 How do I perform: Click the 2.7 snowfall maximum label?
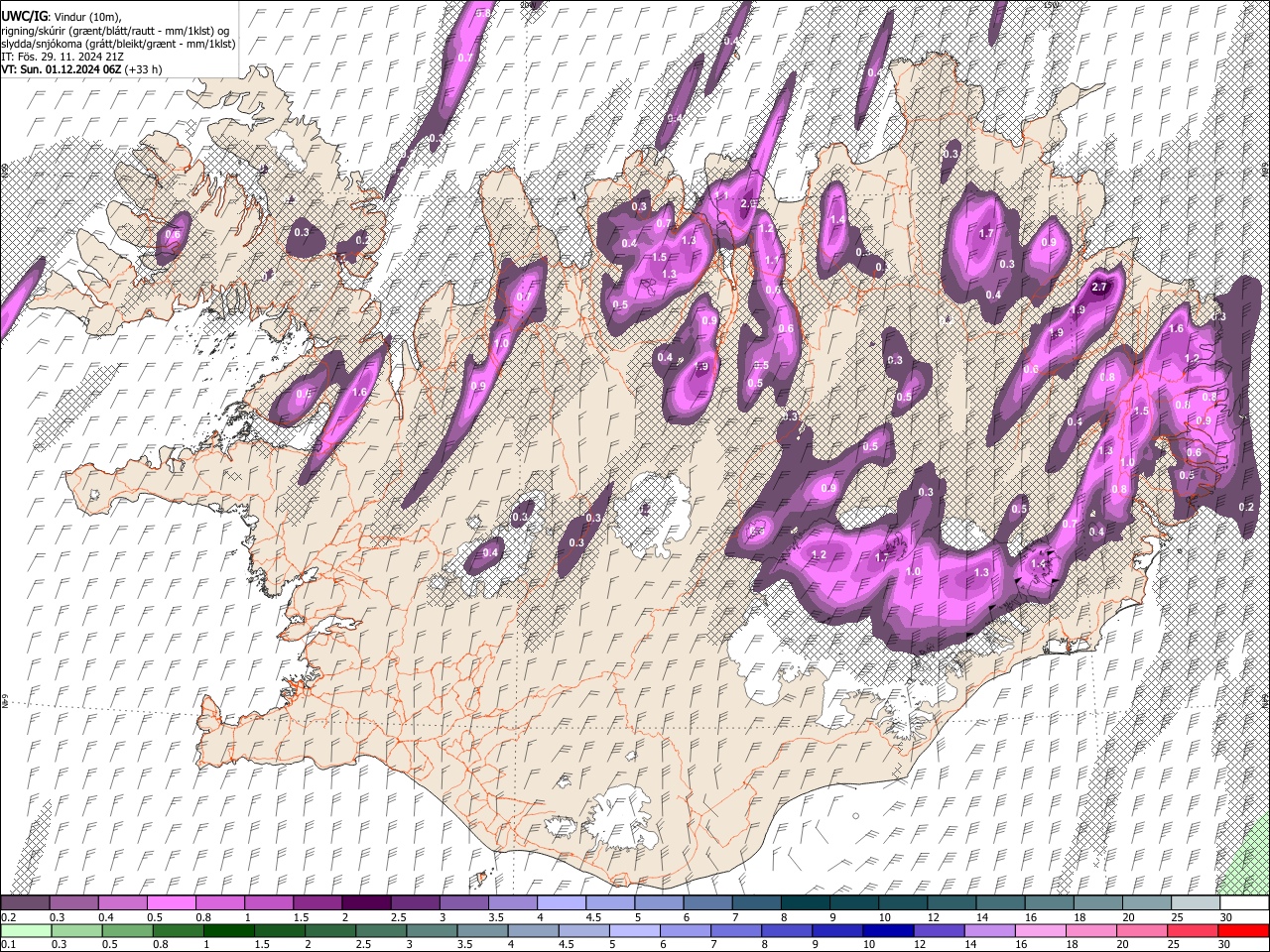(1098, 288)
